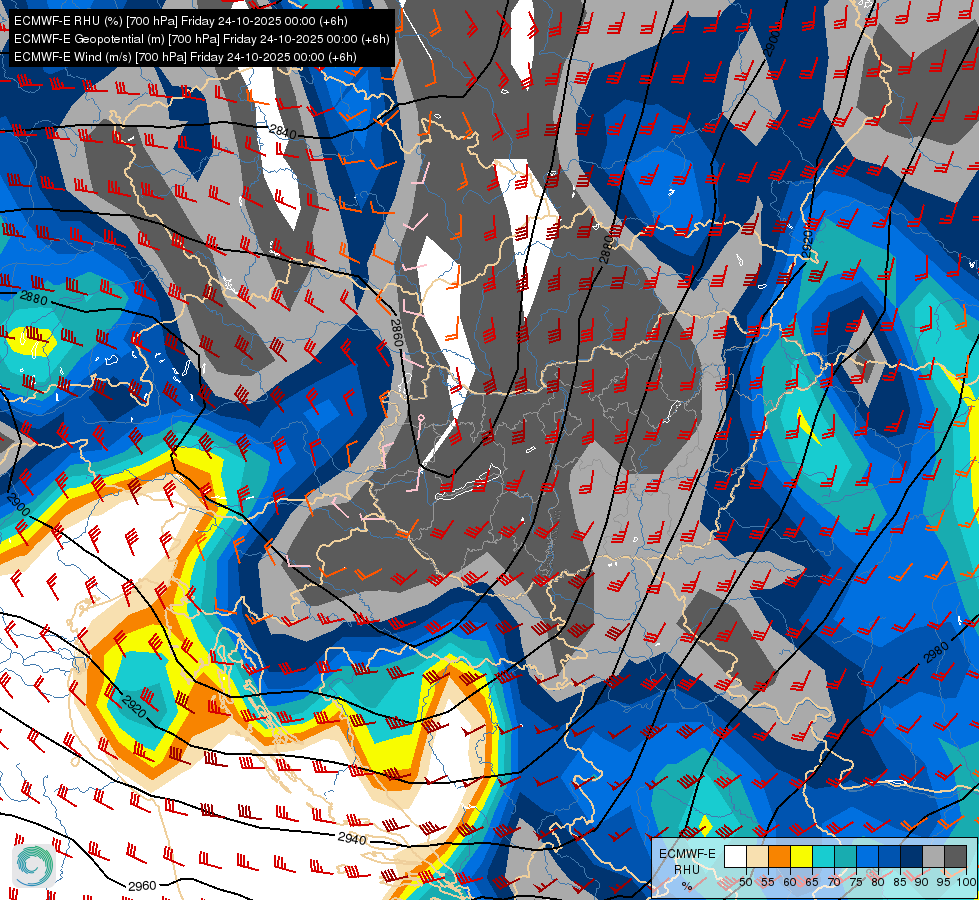Click the legend value 75

click(856, 882)
